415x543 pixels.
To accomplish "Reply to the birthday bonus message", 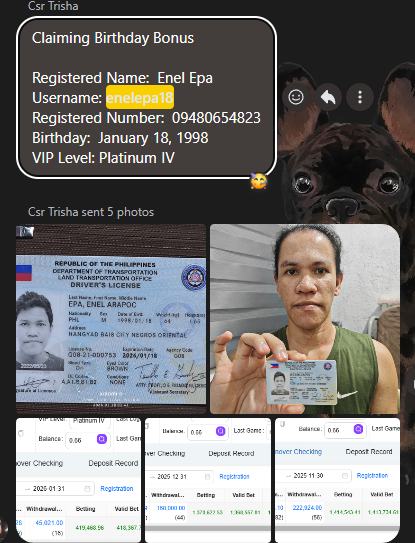I will 328,97.
